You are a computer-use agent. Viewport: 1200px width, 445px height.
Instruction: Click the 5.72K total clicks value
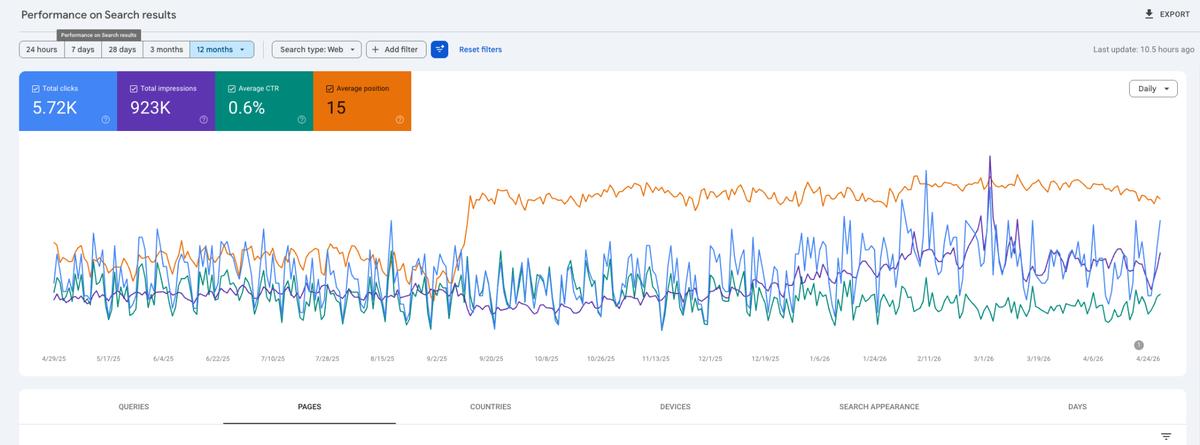54,108
